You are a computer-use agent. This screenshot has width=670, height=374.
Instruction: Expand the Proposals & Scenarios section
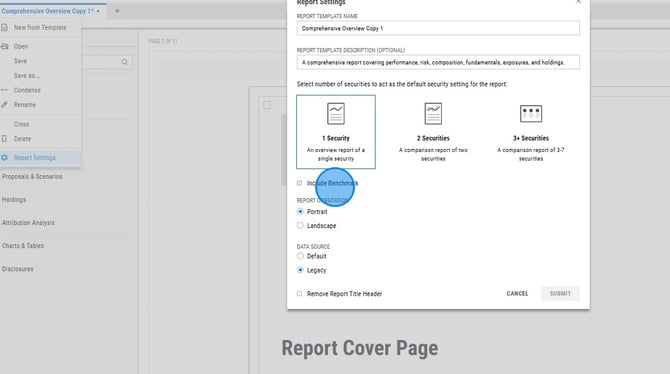pyautogui.click(x=32, y=177)
